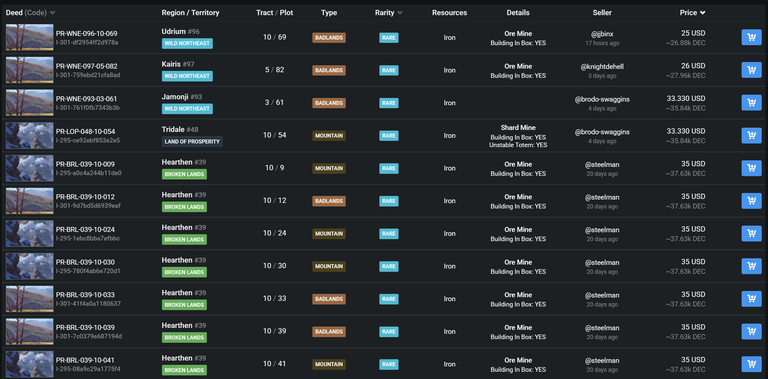Click cart icon for Jamonji #93 listing

tap(751, 102)
